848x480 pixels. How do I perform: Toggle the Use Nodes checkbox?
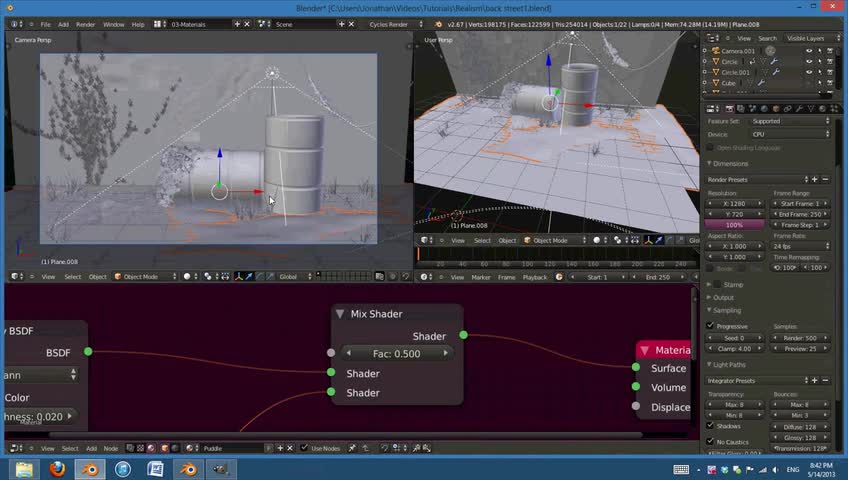click(305, 448)
